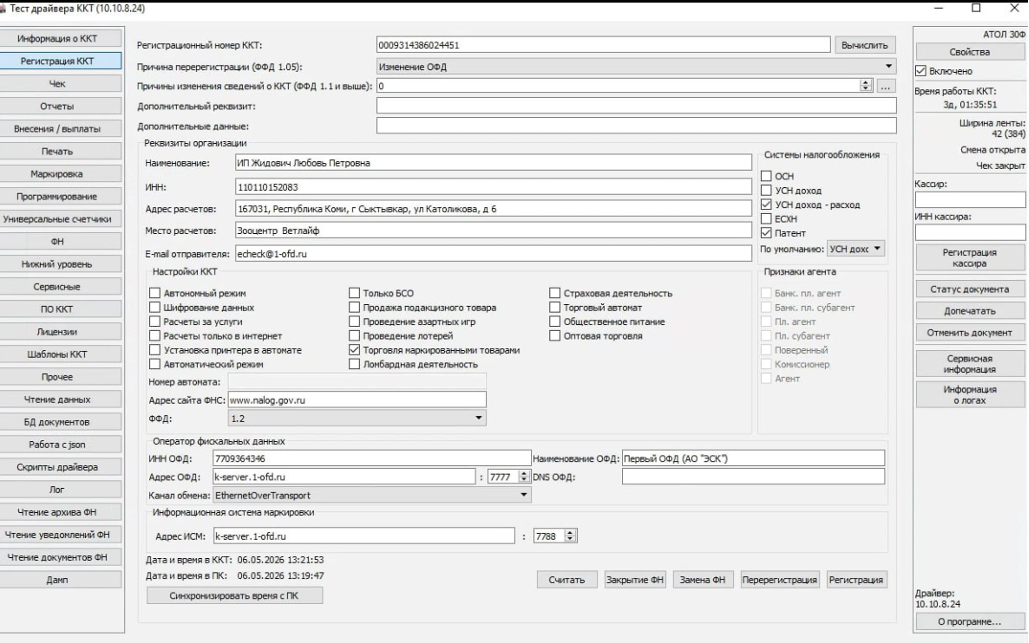Check the ЕСХН checkbox
The width and height of the screenshot is (1029, 643).
point(766,218)
